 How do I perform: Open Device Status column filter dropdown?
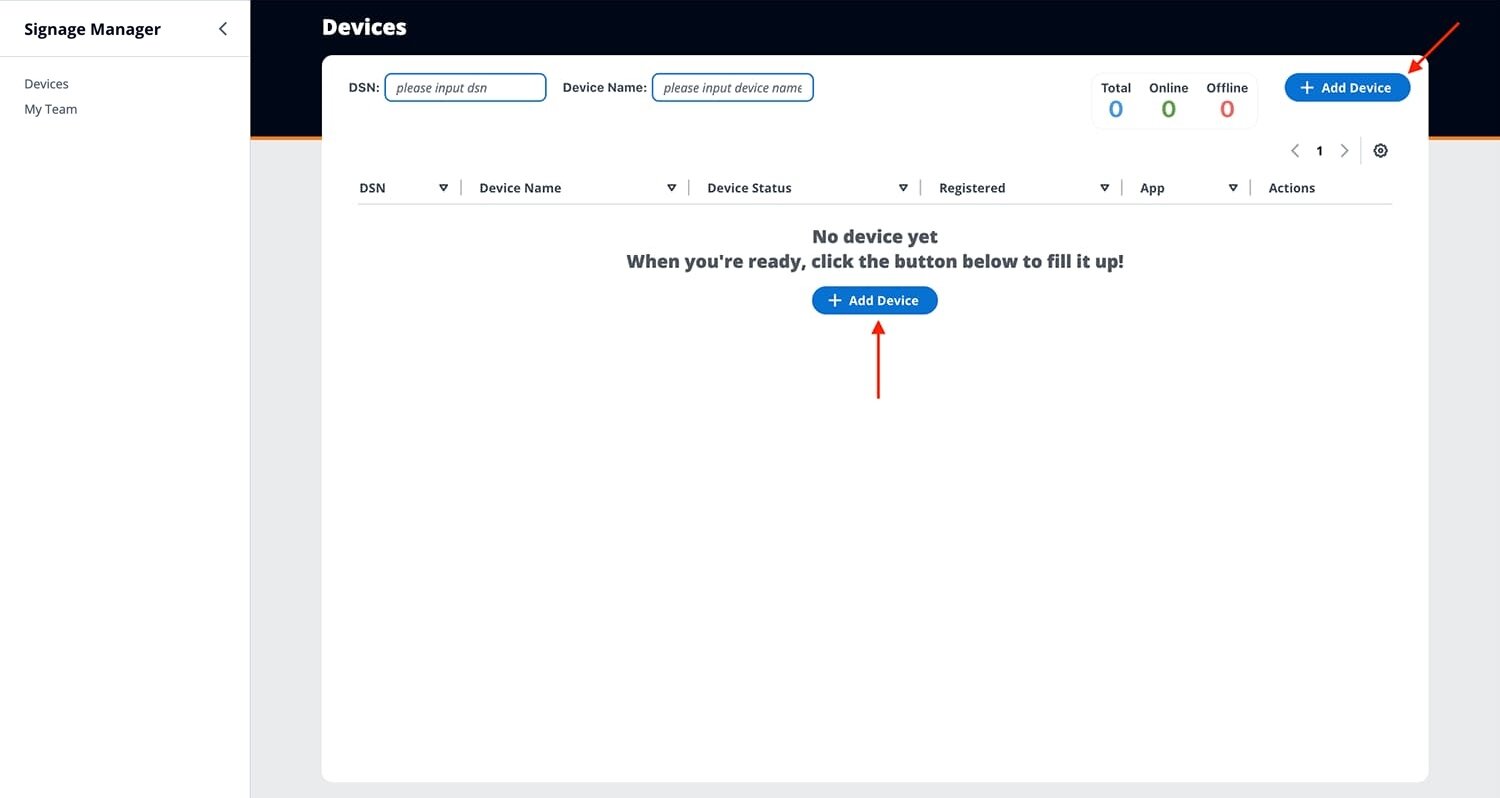click(903, 188)
